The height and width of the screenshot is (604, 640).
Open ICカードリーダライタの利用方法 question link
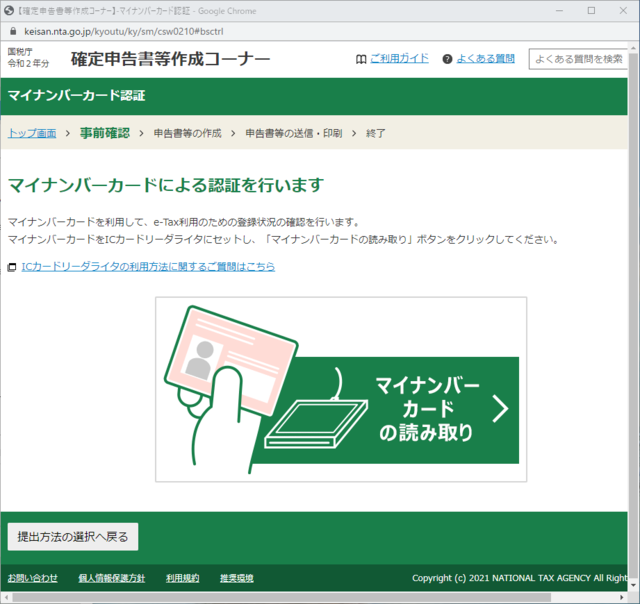[148, 267]
